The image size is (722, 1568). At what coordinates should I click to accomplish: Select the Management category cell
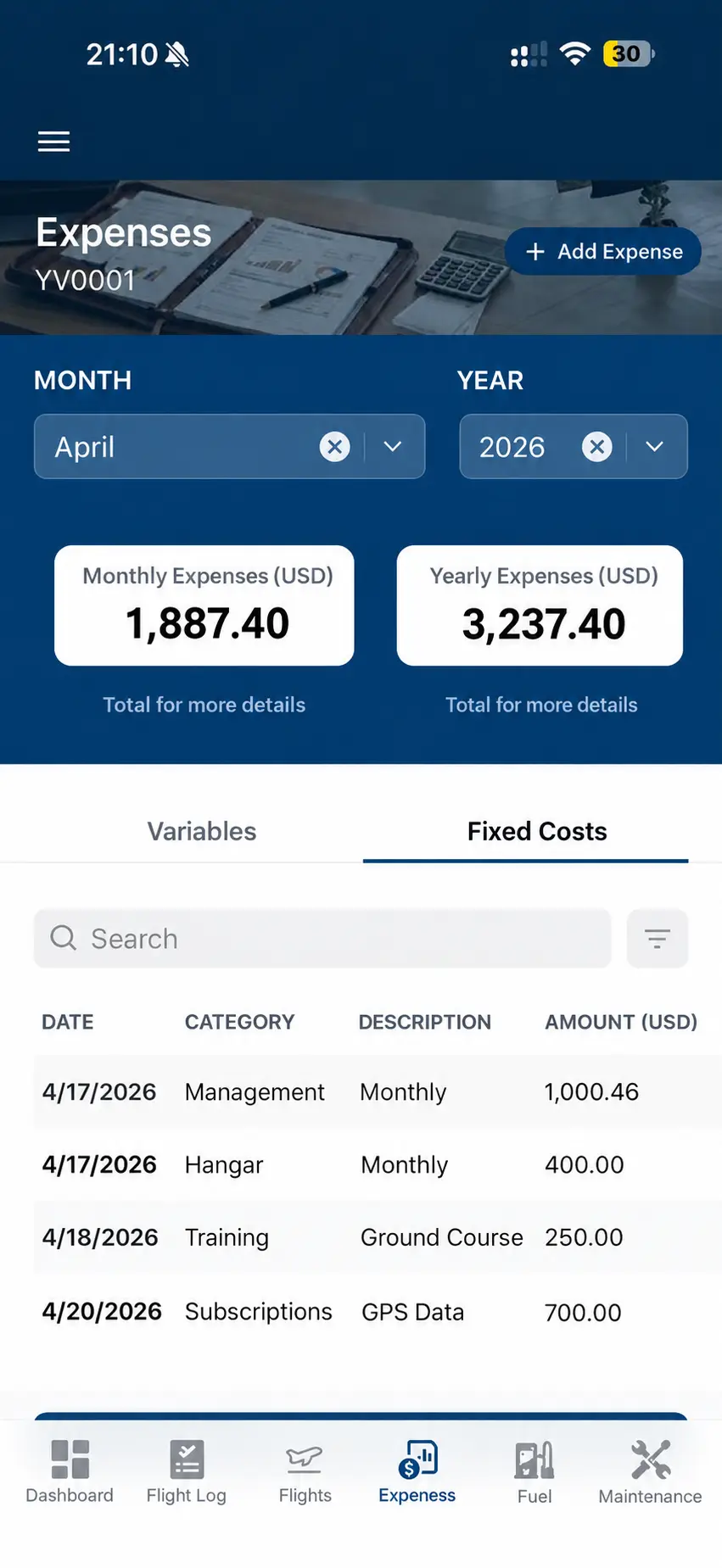(x=255, y=1092)
